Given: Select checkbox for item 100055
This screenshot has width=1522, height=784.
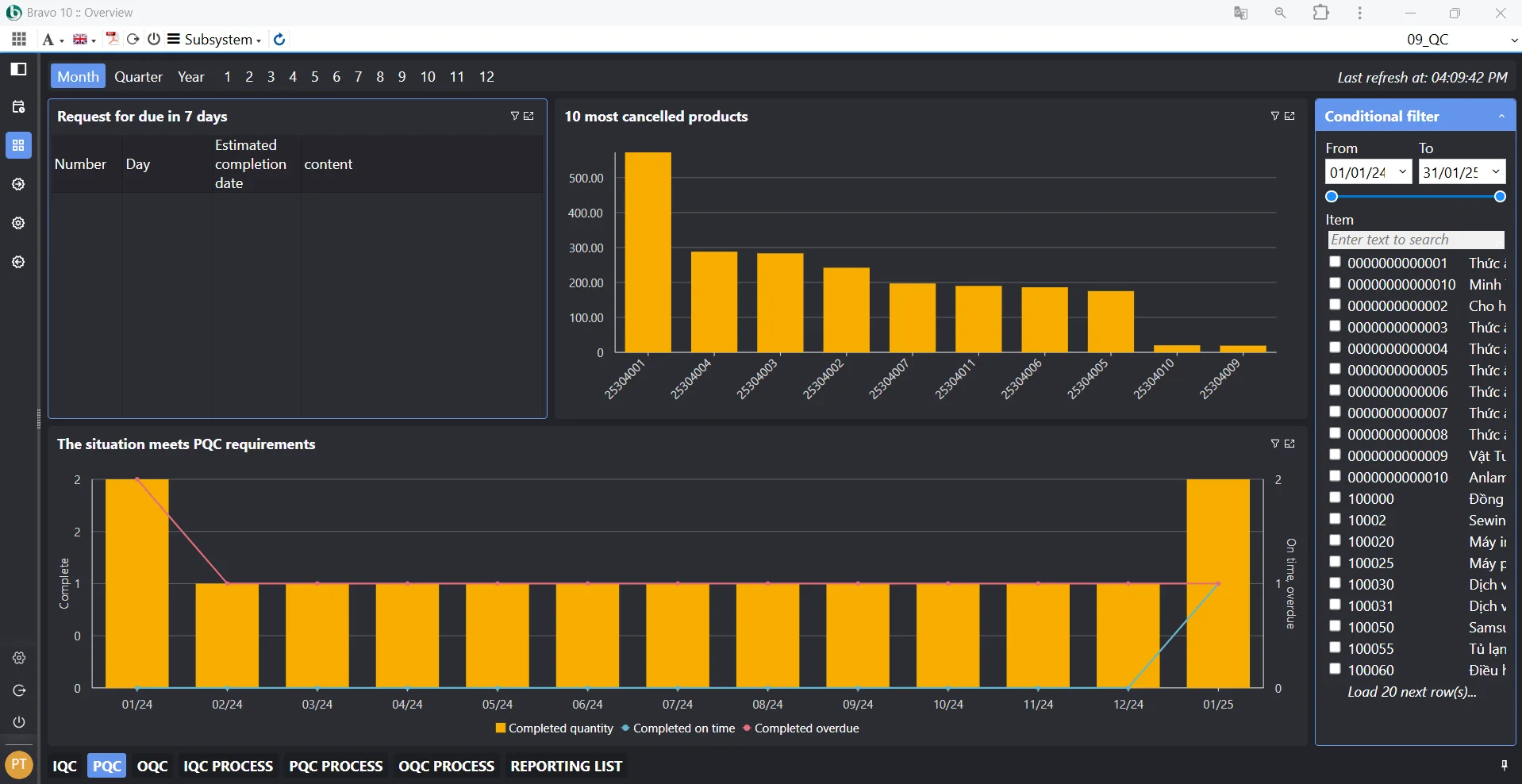Looking at the screenshot, I should click(1335, 648).
